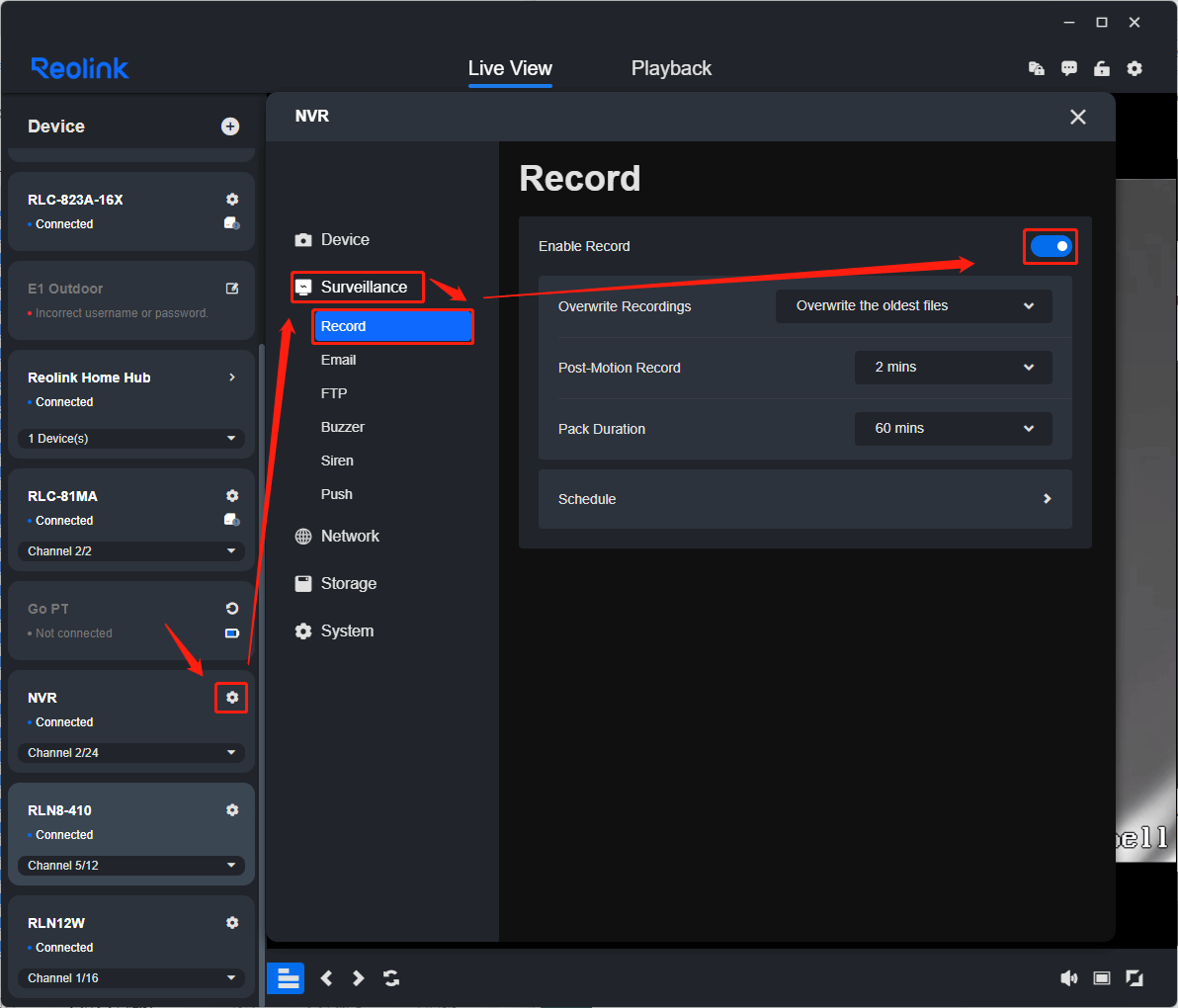Select the Network section in NVR settings
Screen dimensions: 1178x1008
click(x=350, y=536)
